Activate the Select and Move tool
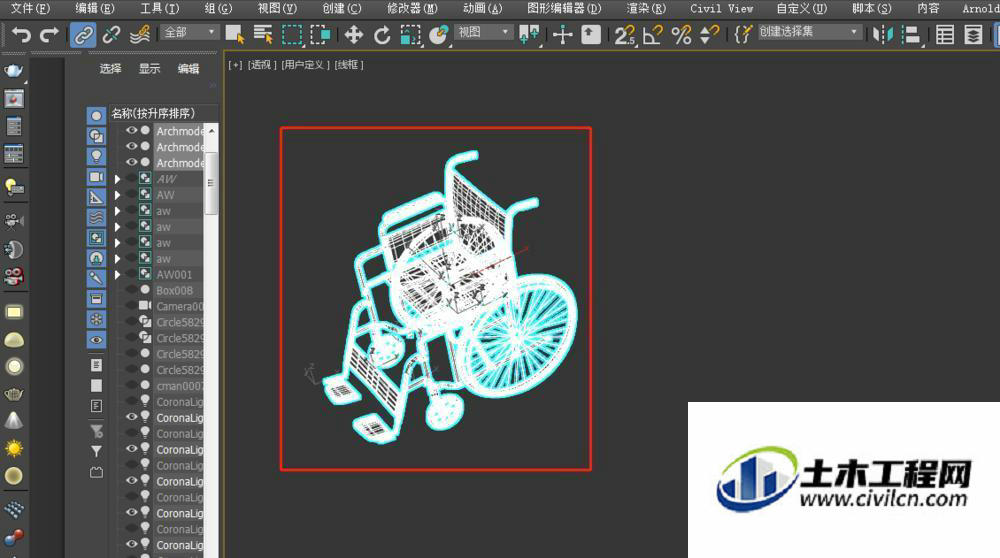 353,34
